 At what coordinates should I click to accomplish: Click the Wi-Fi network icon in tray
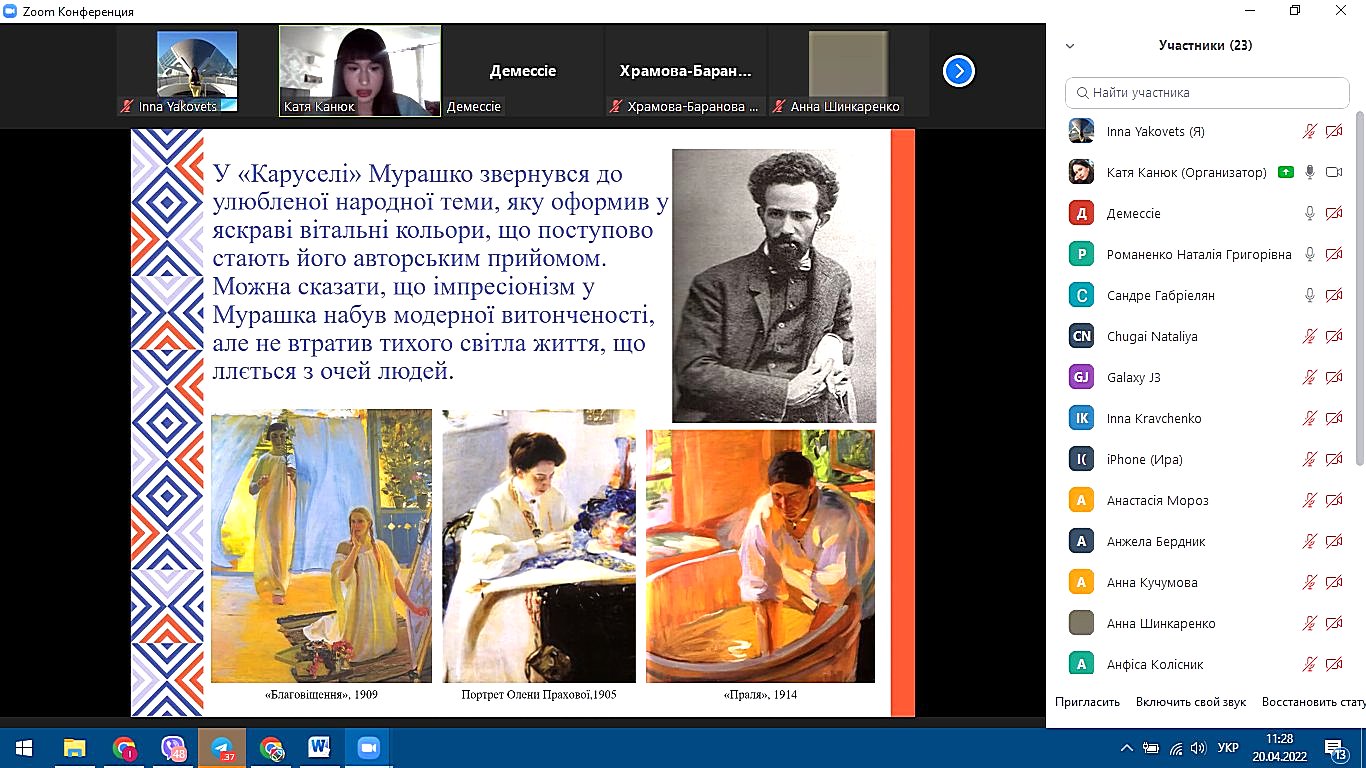(1175, 748)
